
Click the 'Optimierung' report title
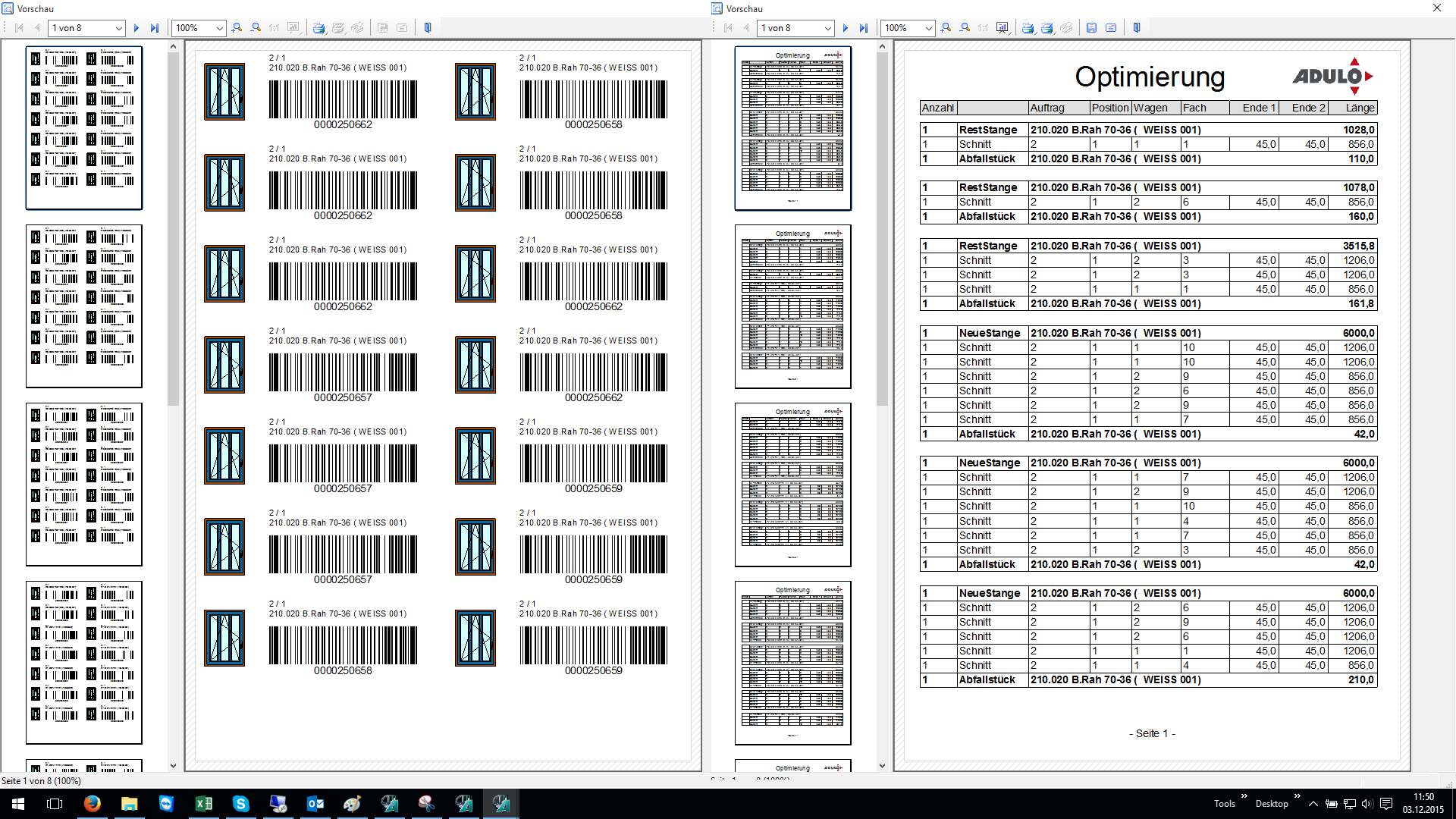(x=1150, y=77)
